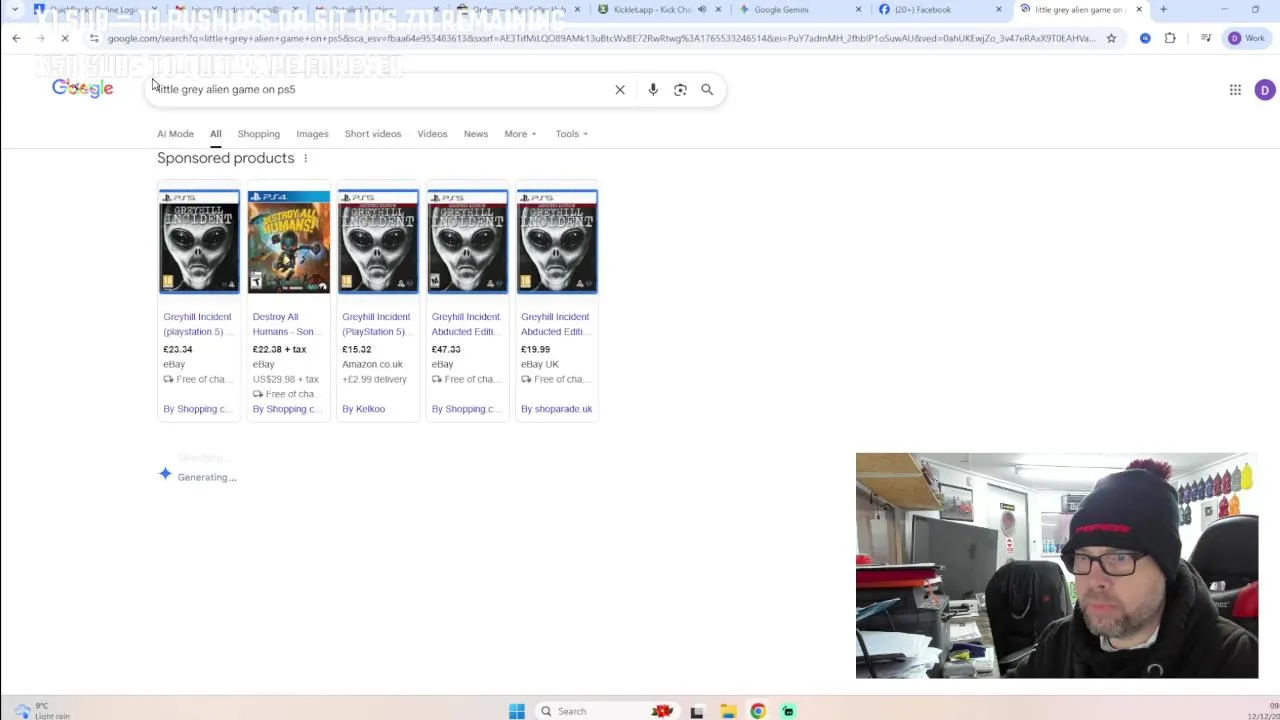Open the Google apps grid
The height and width of the screenshot is (720, 1280).
click(x=1235, y=90)
